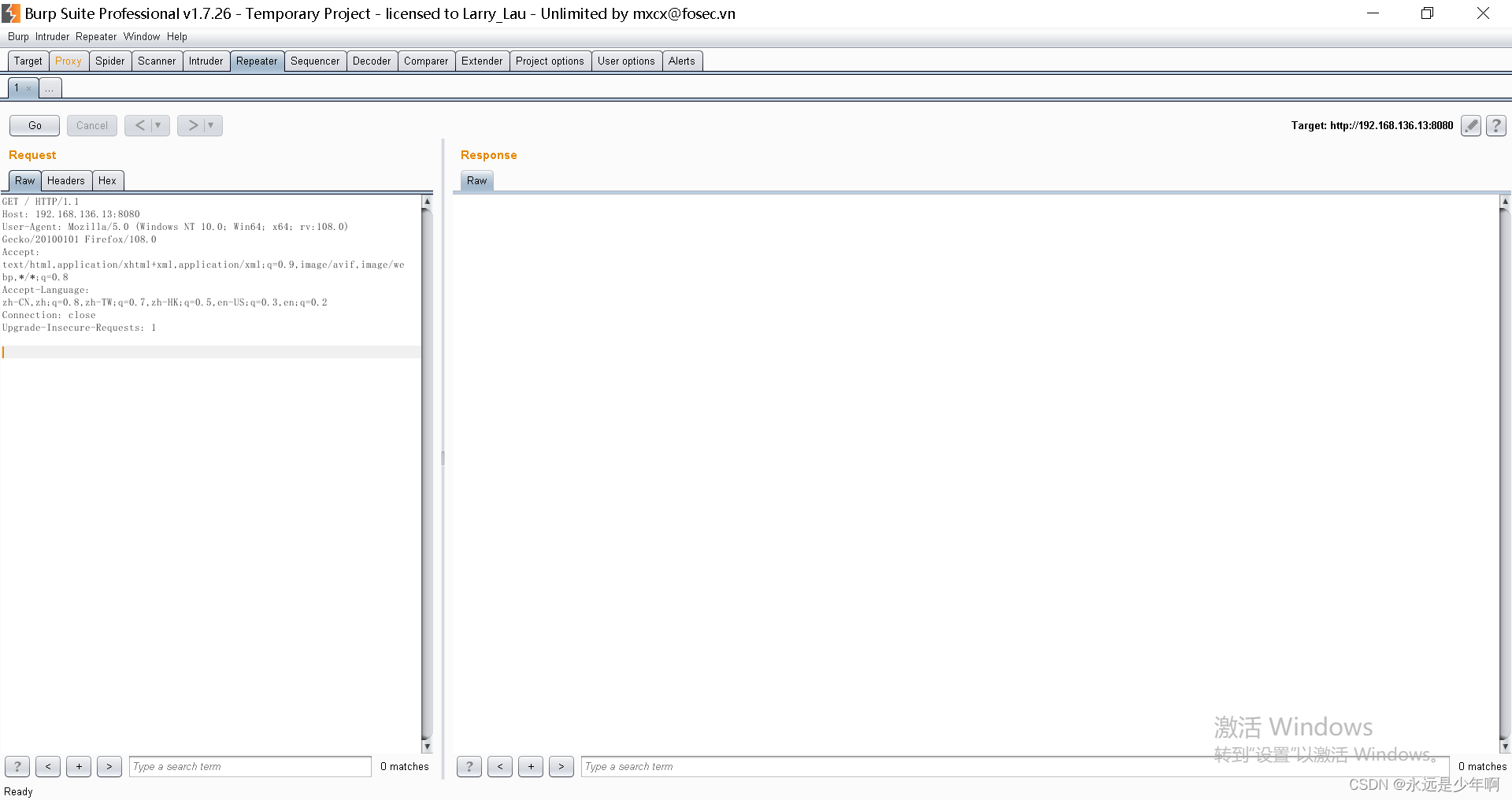This screenshot has height=800, width=1512.
Task: Close Repeater tab 1 with its x
Action: tap(29, 88)
